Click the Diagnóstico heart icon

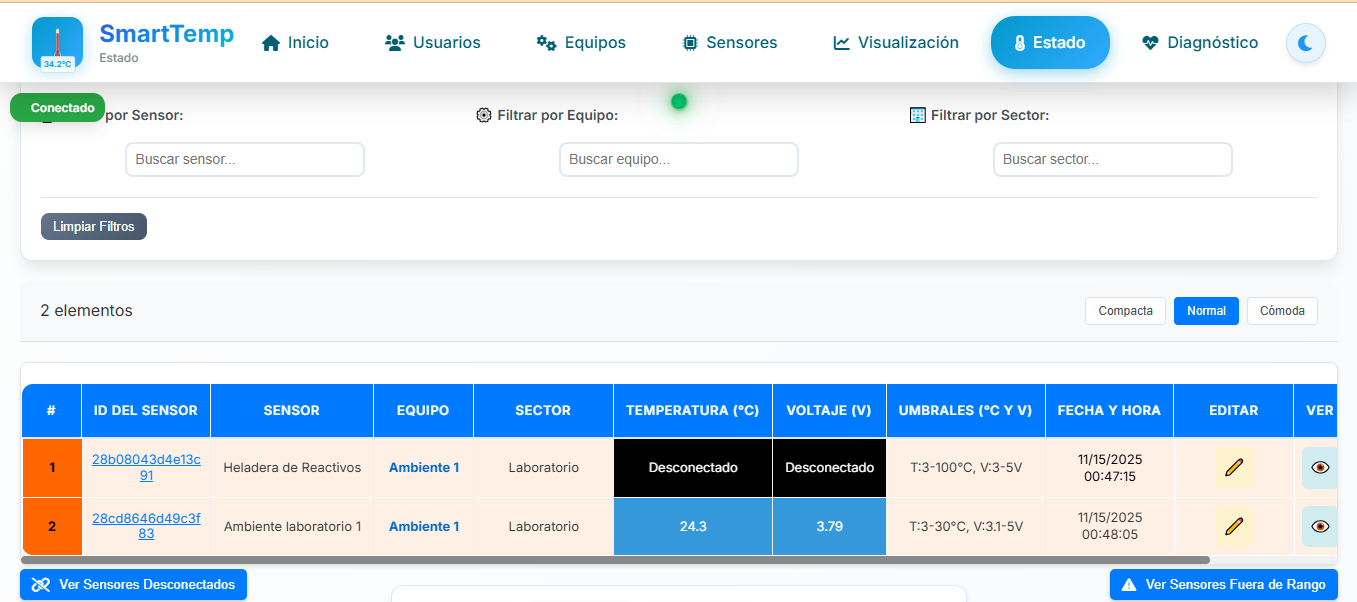(1147, 42)
